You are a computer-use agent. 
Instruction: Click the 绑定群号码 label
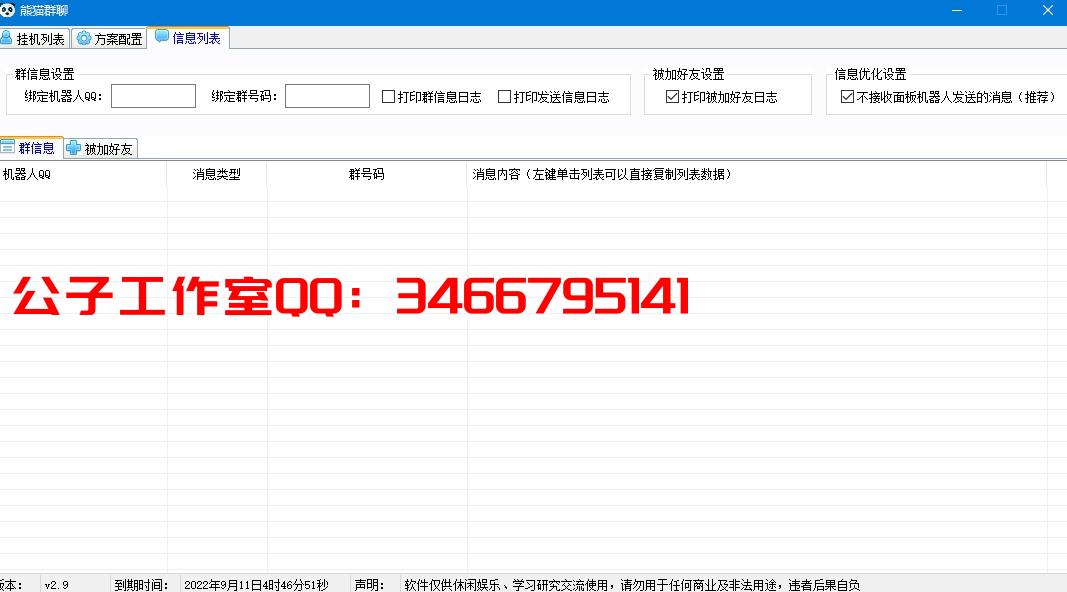coord(244,97)
